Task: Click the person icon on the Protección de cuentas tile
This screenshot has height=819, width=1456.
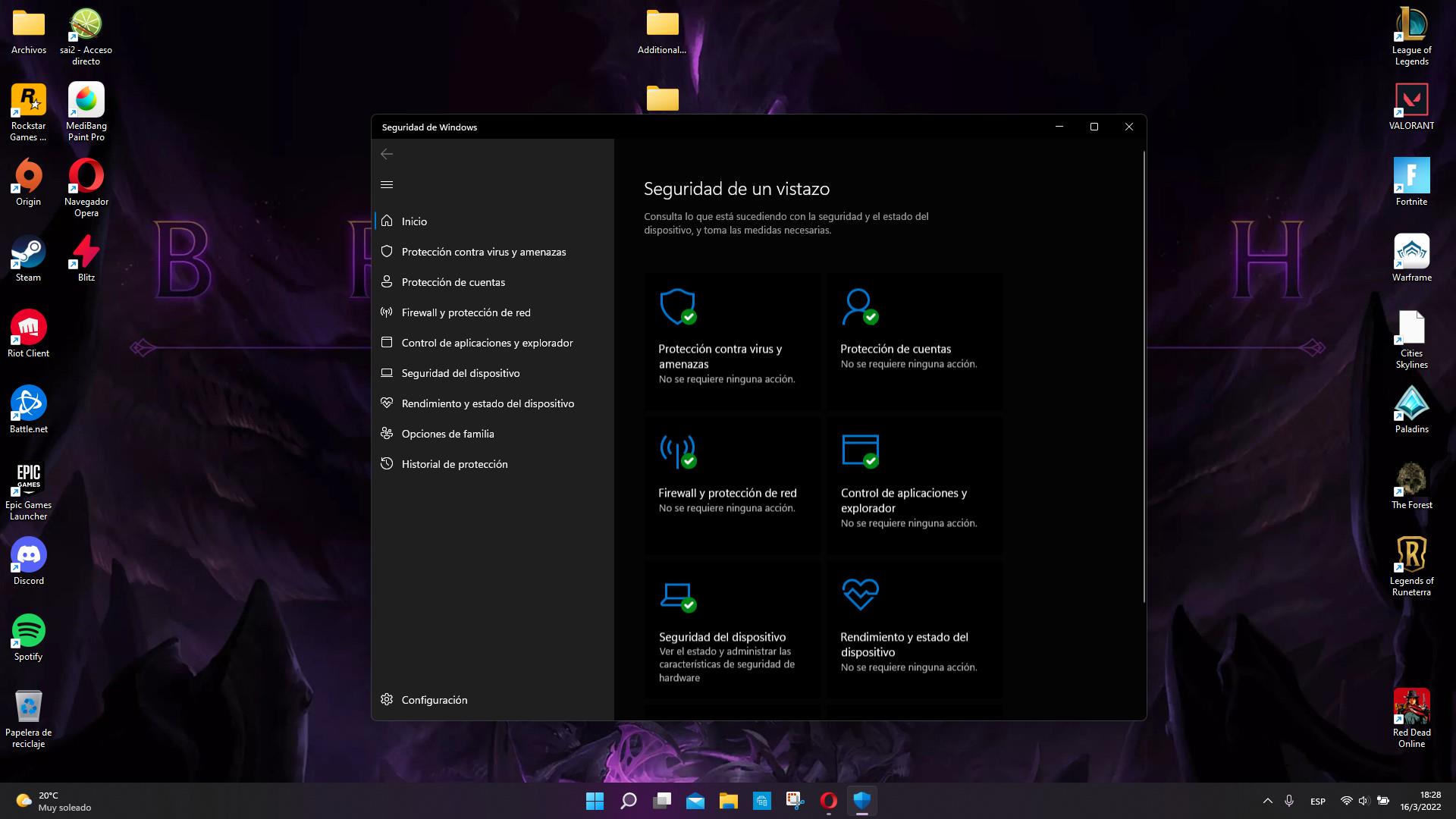Action: tap(859, 306)
